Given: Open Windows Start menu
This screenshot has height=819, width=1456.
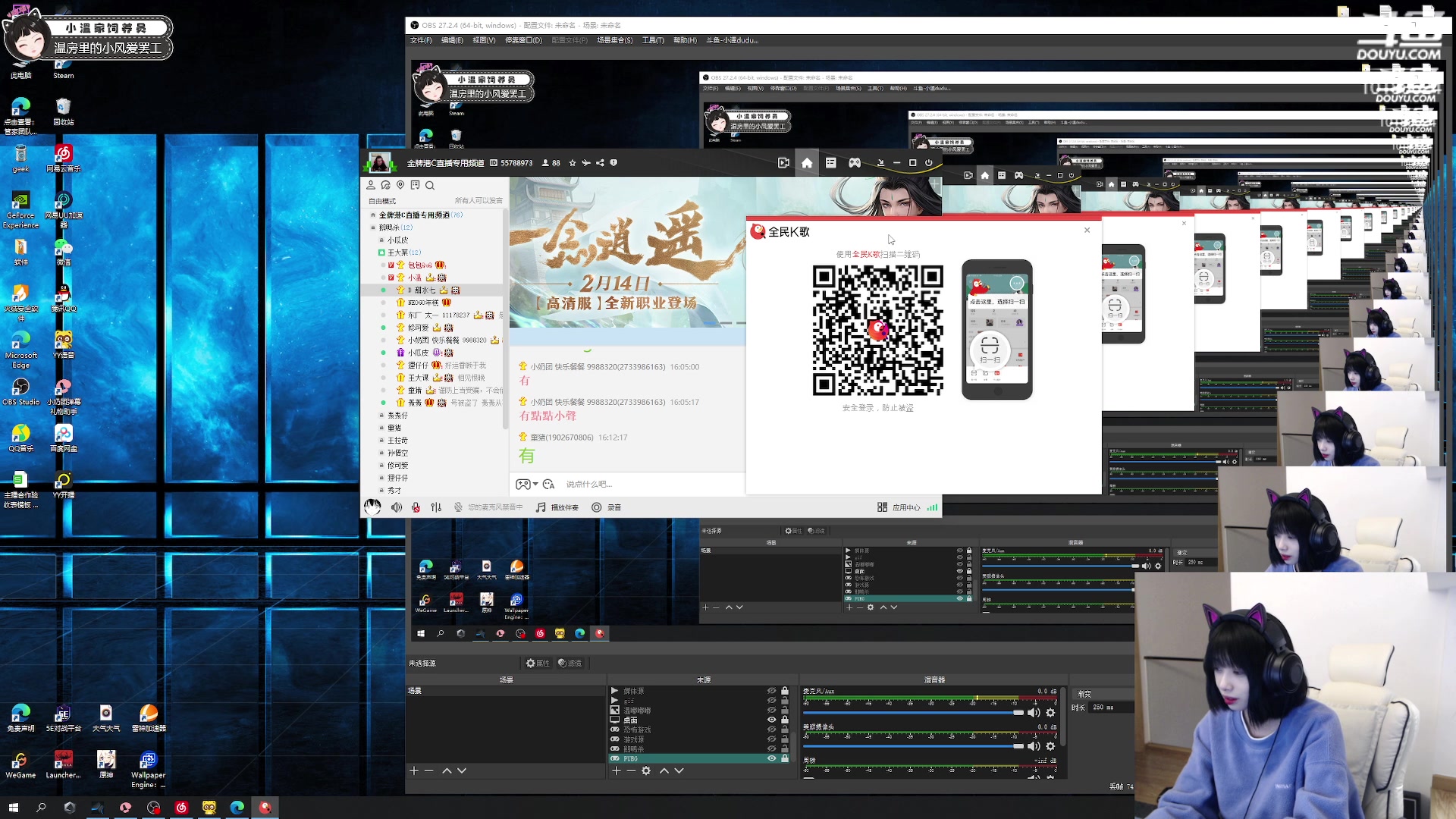Looking at the screenshot, I should click(x=13, y=808).
